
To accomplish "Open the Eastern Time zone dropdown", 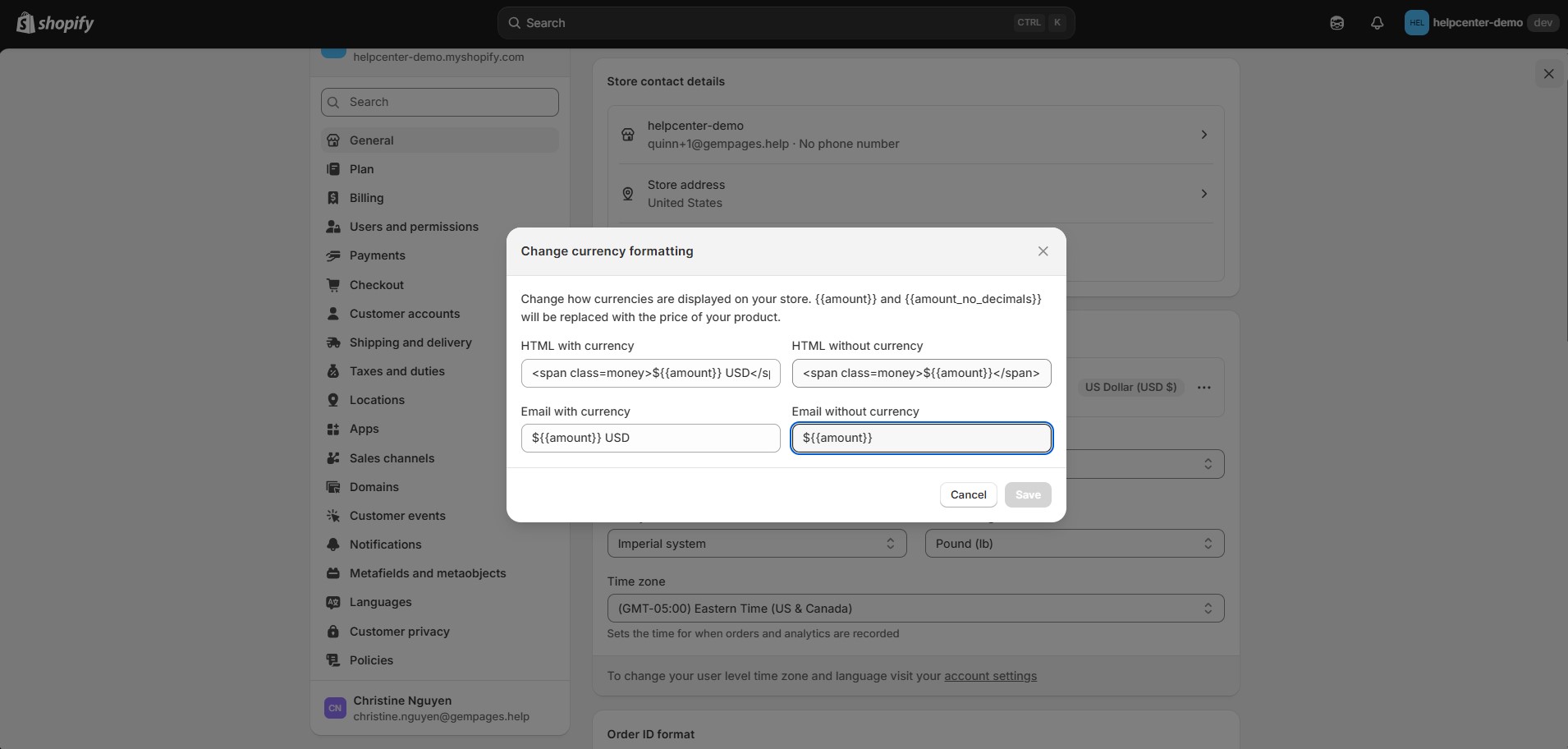I will point(915,608).
